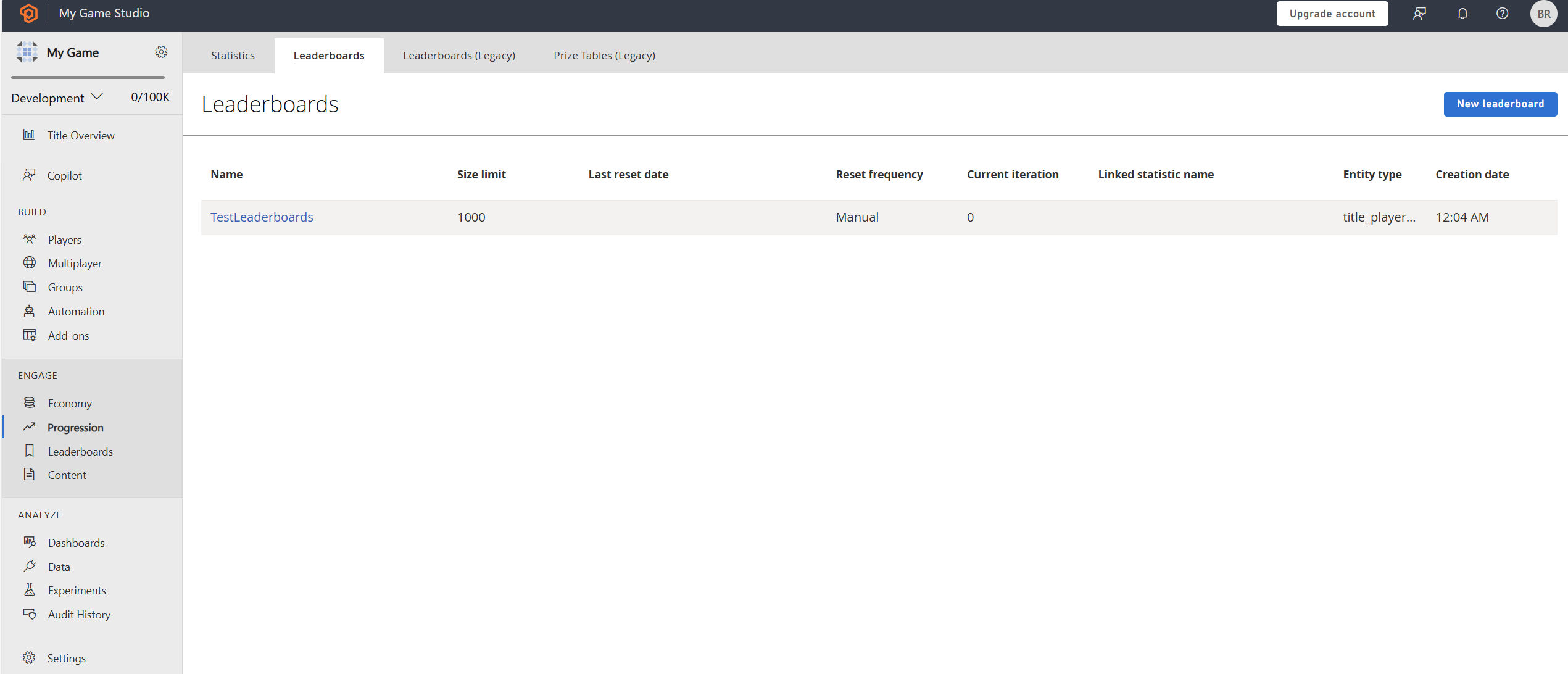Click the Progression sidebar icon
Viewport: 1568px width, 674px height.
pos(30,427)
